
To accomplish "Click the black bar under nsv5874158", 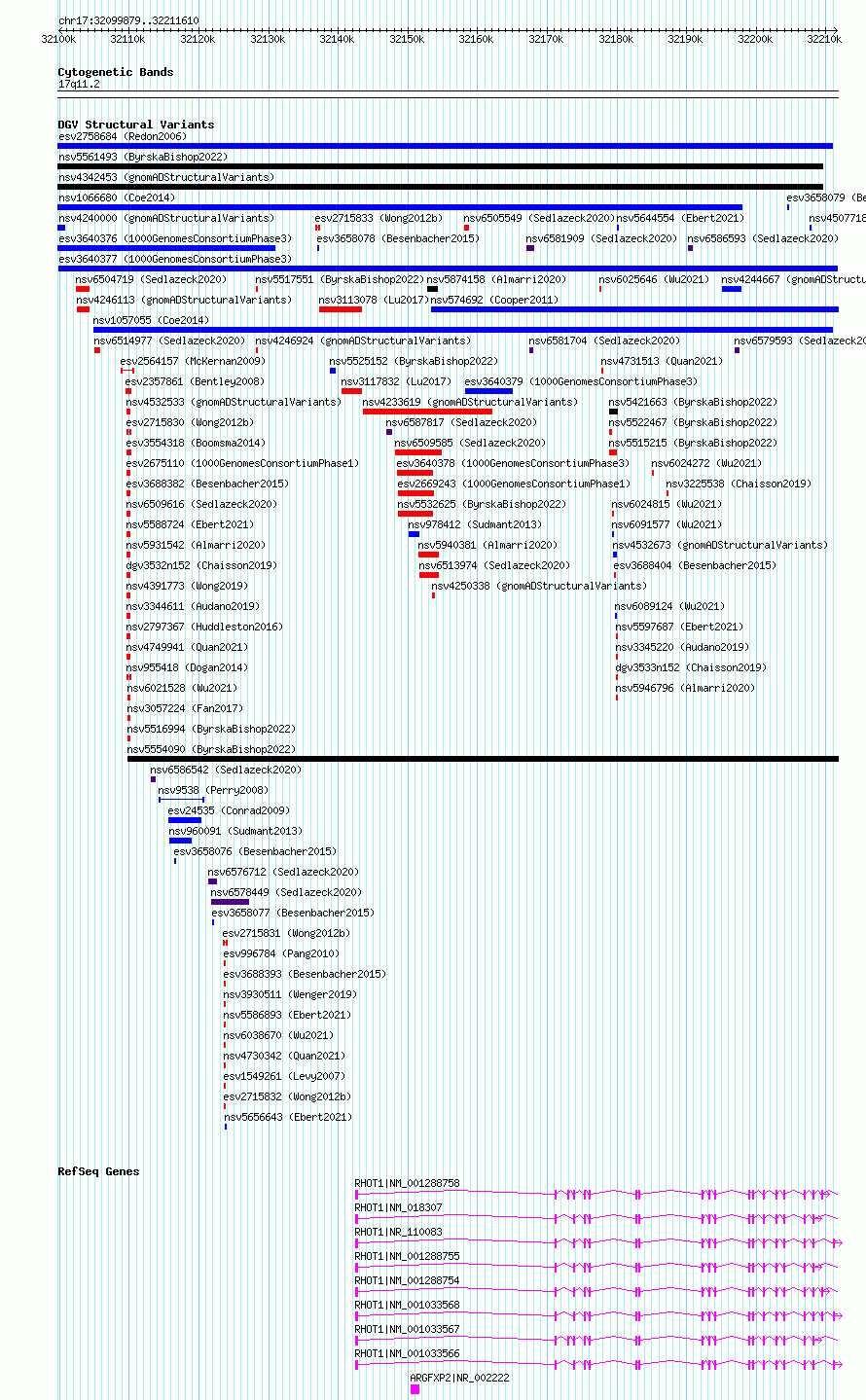I will click(x=433, y=289).
